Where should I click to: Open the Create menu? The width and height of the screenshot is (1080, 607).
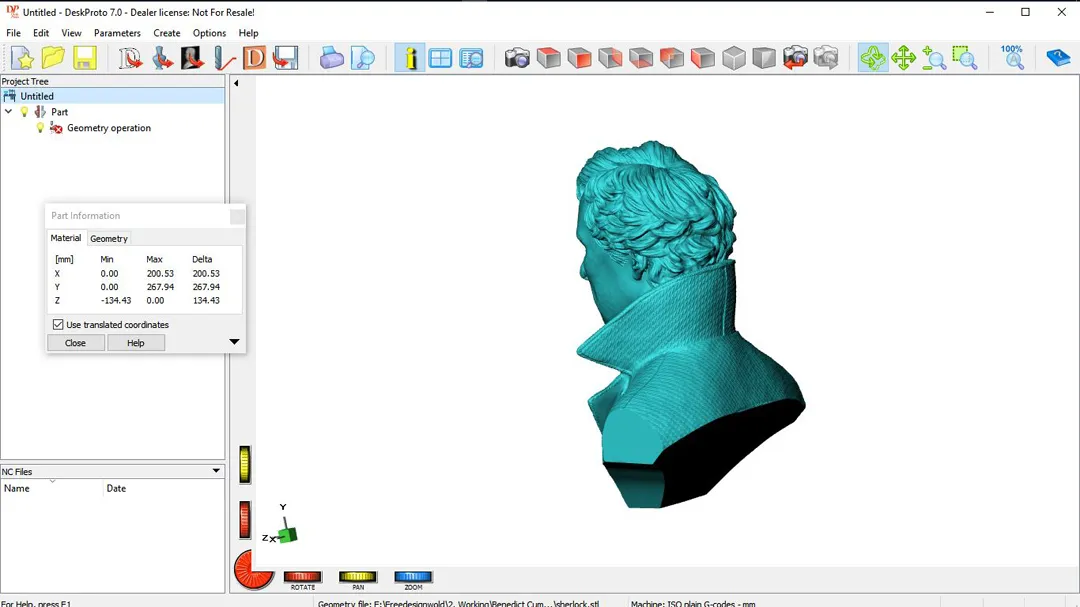coord(167,33)
